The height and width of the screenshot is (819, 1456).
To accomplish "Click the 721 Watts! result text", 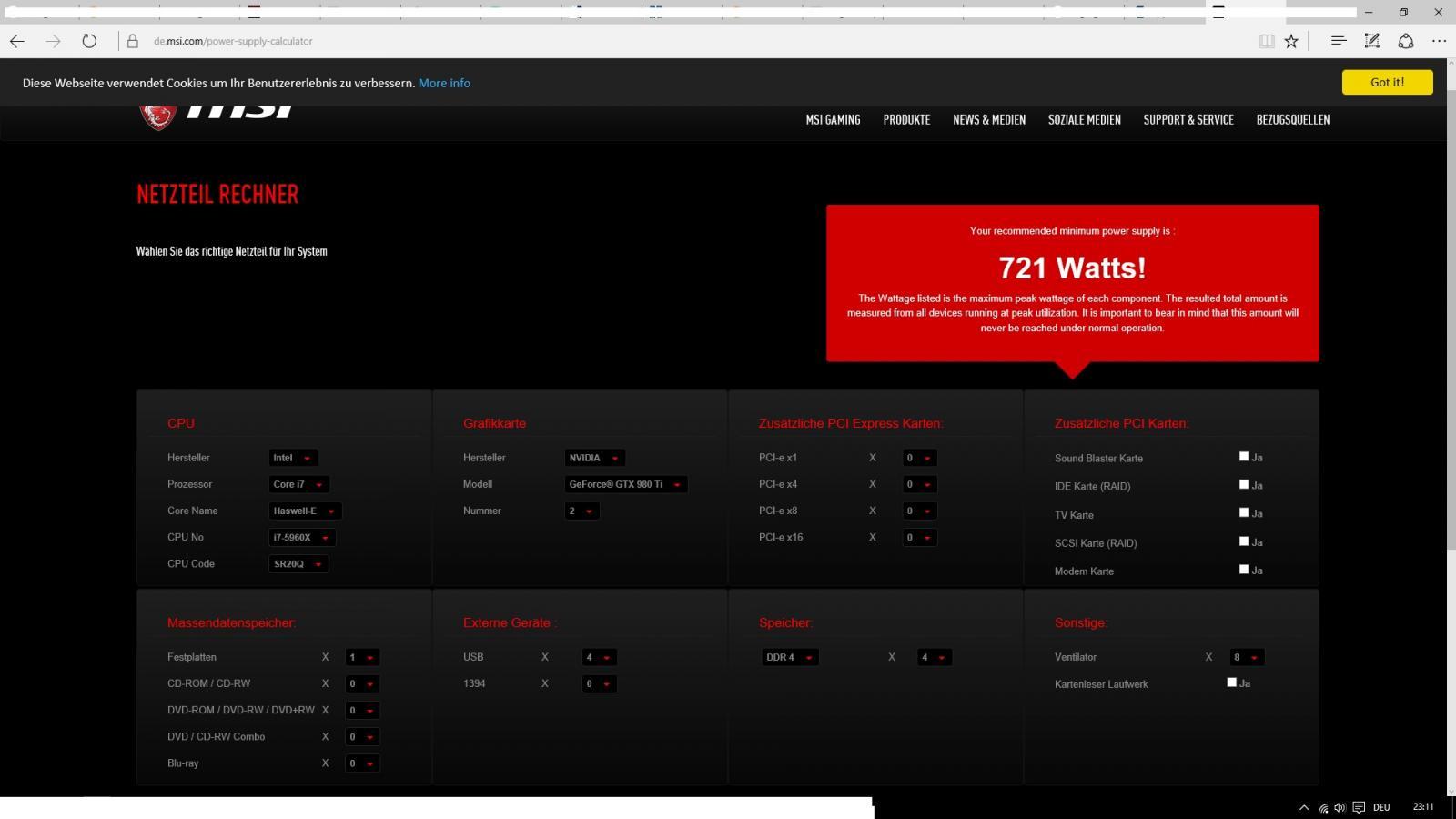I will point(1072,268).
